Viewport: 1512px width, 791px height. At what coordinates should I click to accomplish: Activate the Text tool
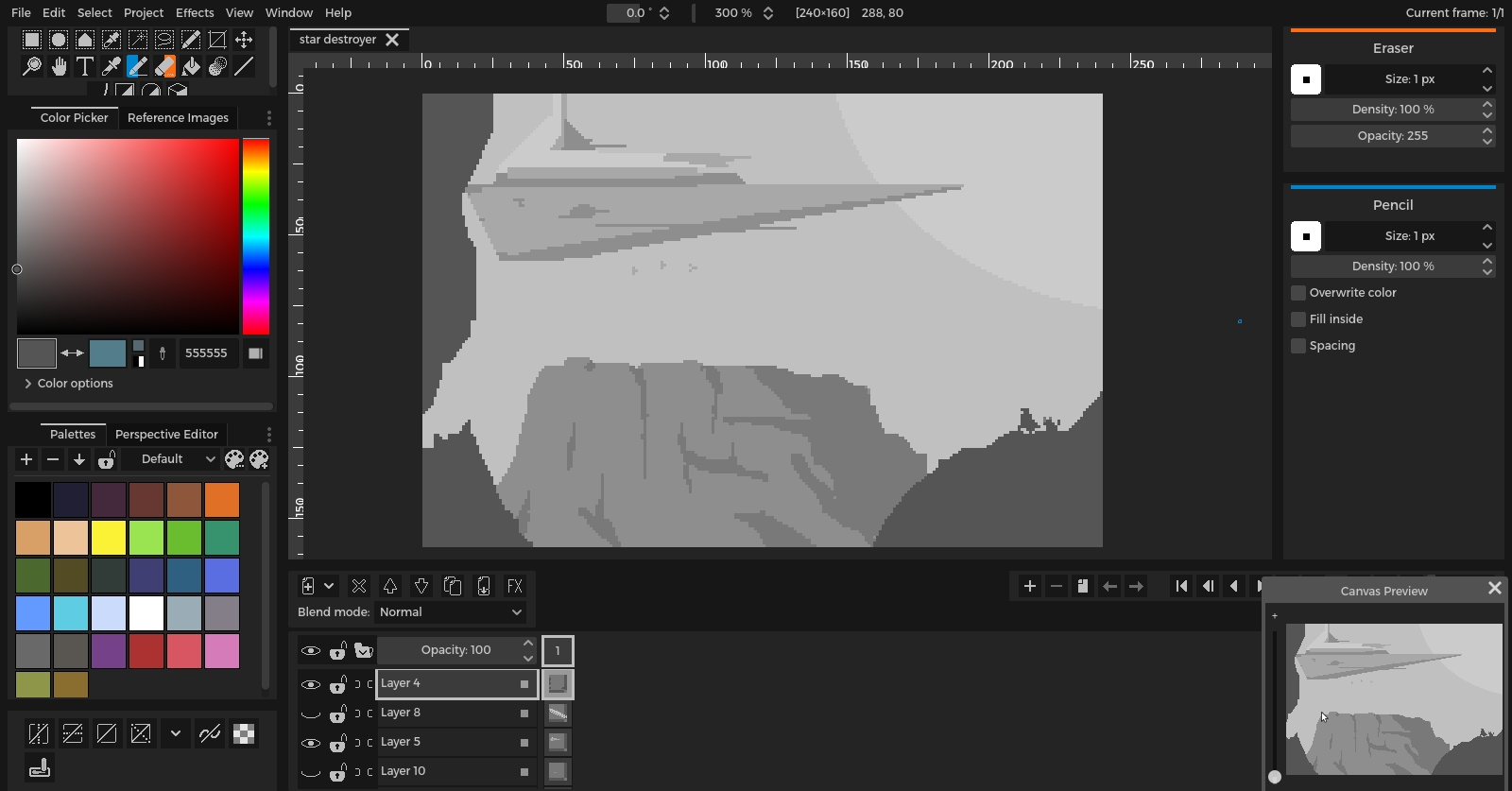click(85, 66)
